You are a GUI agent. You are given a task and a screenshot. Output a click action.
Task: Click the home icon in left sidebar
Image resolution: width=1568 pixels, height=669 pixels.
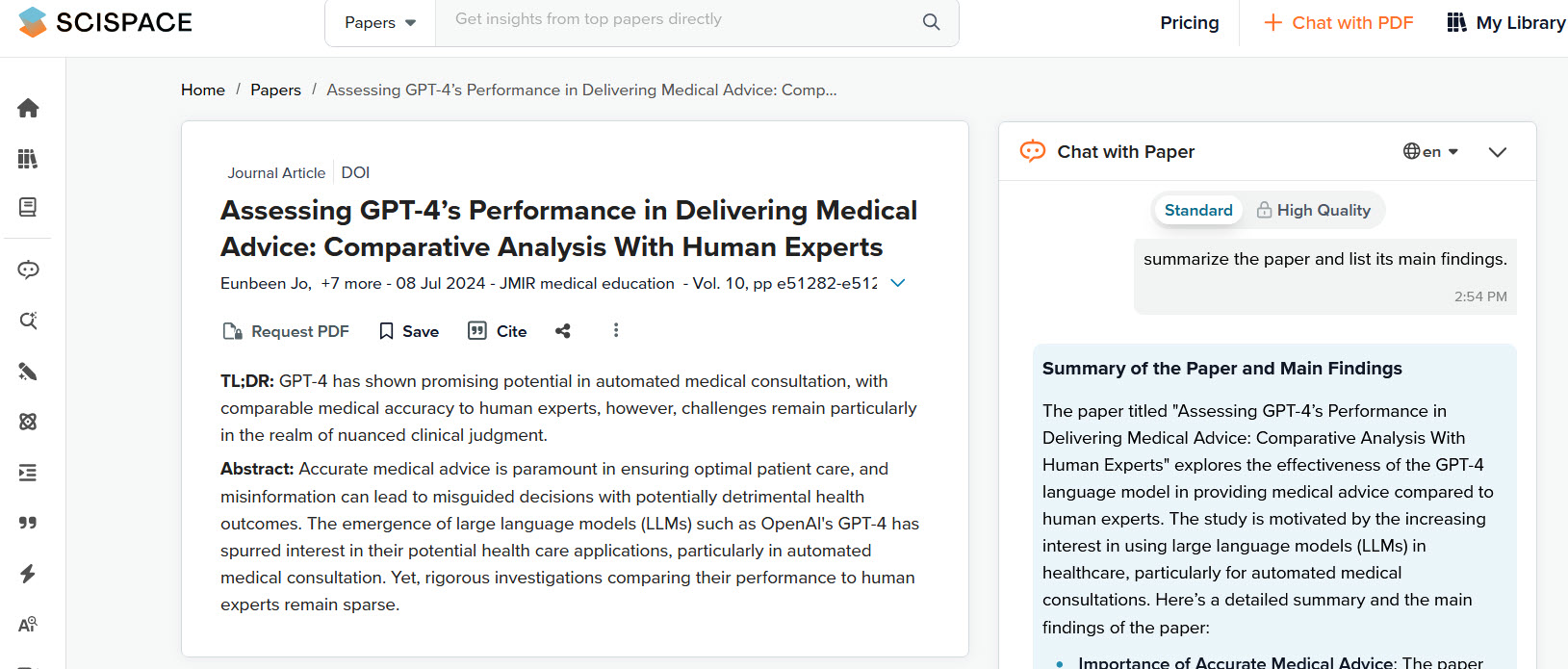pyautogui.click(x=28, y=108)
